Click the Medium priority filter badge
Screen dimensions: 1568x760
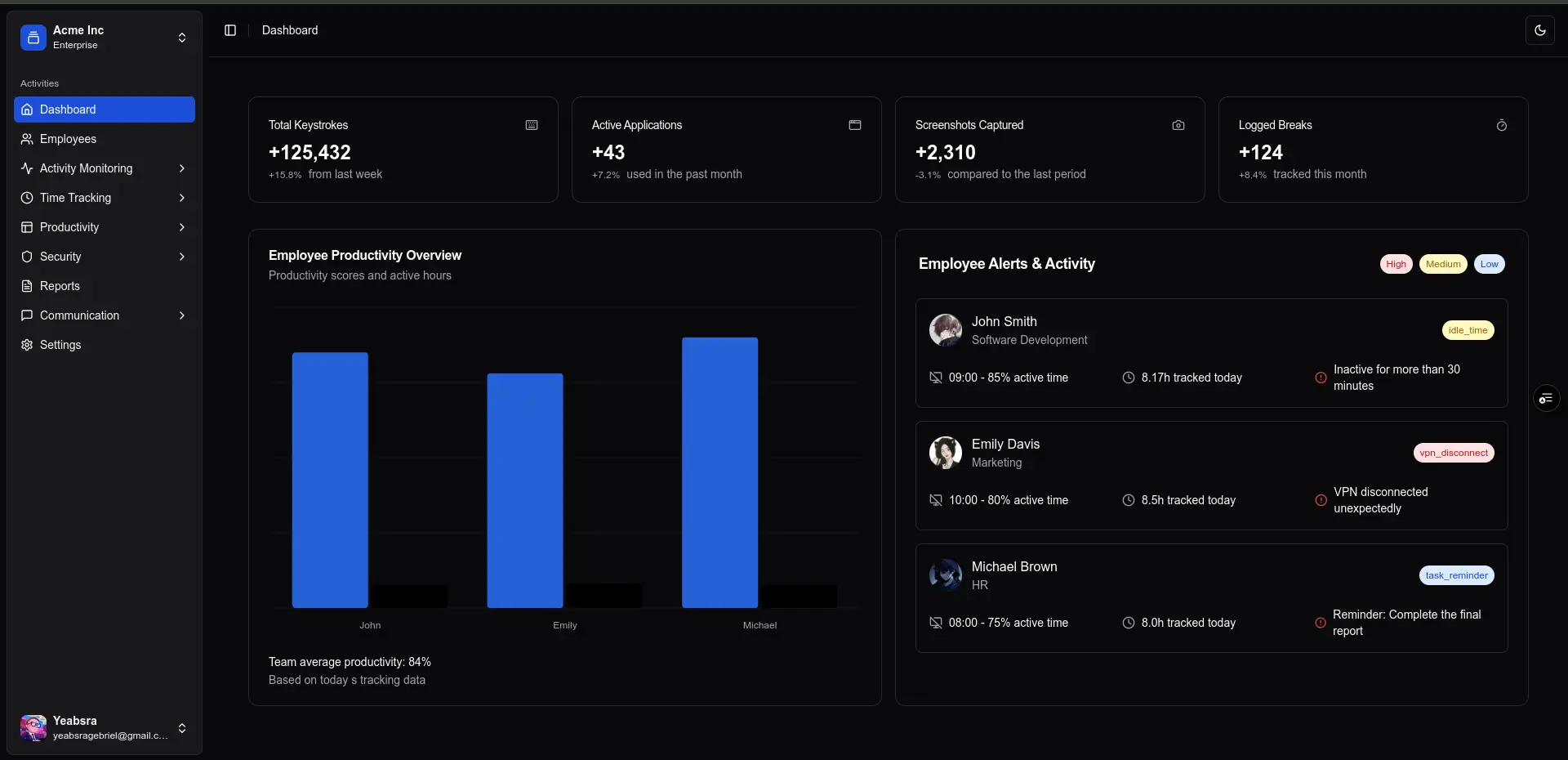pyautogui.click(x=1443, y=264)
